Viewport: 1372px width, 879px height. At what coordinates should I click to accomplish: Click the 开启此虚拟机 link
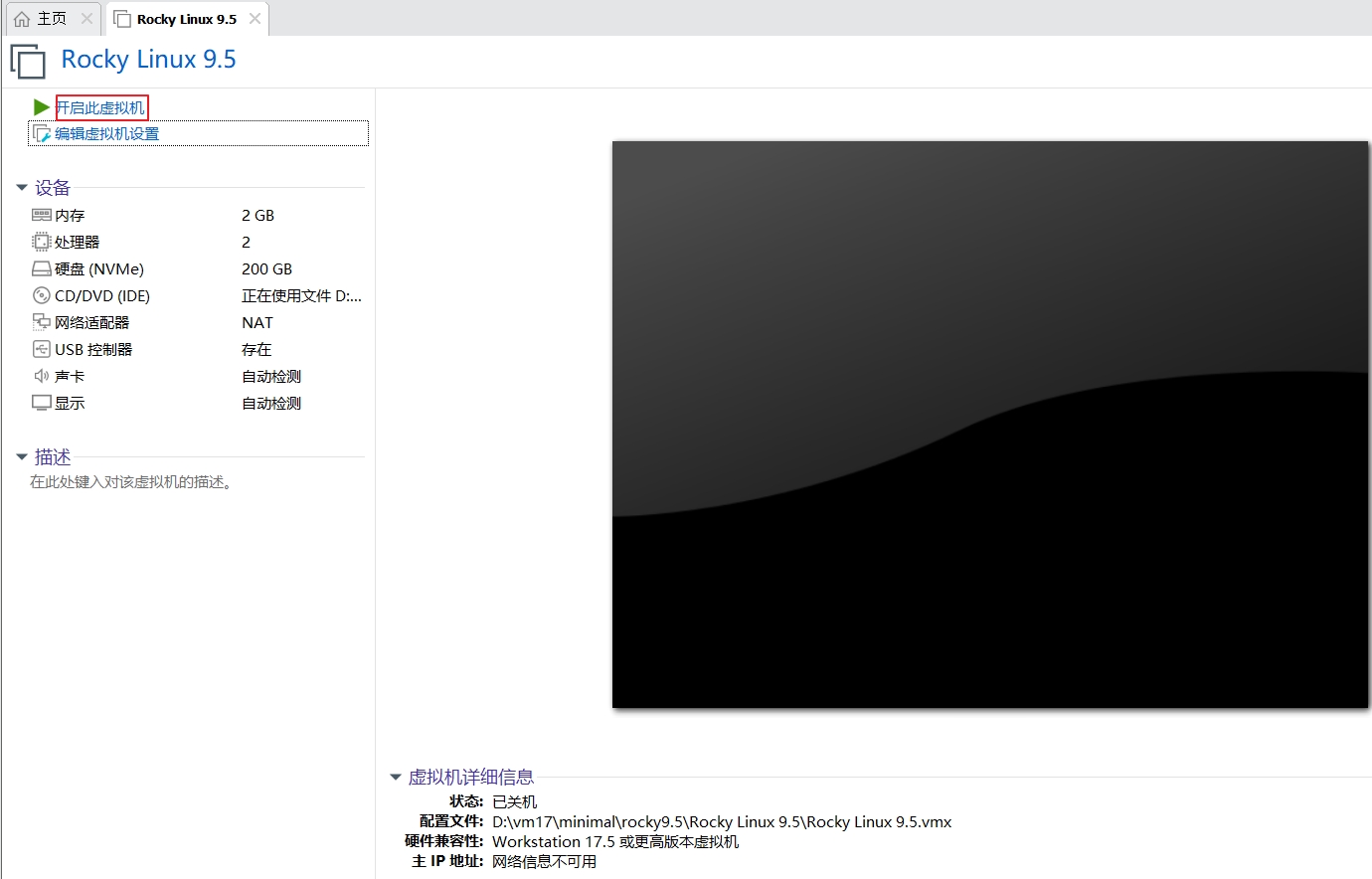(101, 107)
